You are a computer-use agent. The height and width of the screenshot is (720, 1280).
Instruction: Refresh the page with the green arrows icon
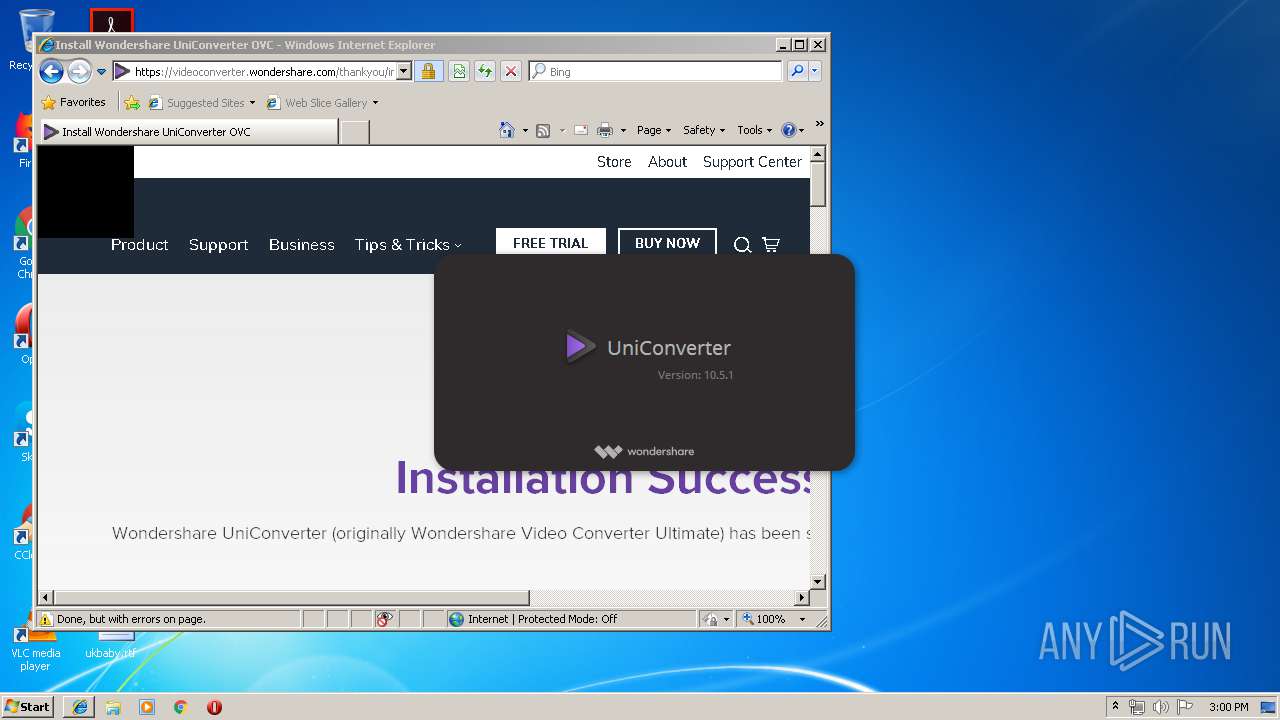pyautogui.click(x=484, y=71)
